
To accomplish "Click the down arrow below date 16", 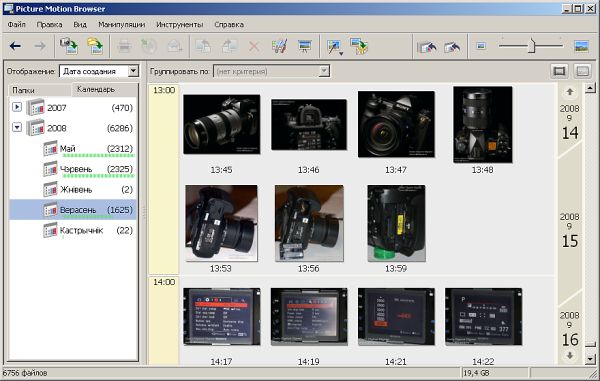I will pos(570,355).
